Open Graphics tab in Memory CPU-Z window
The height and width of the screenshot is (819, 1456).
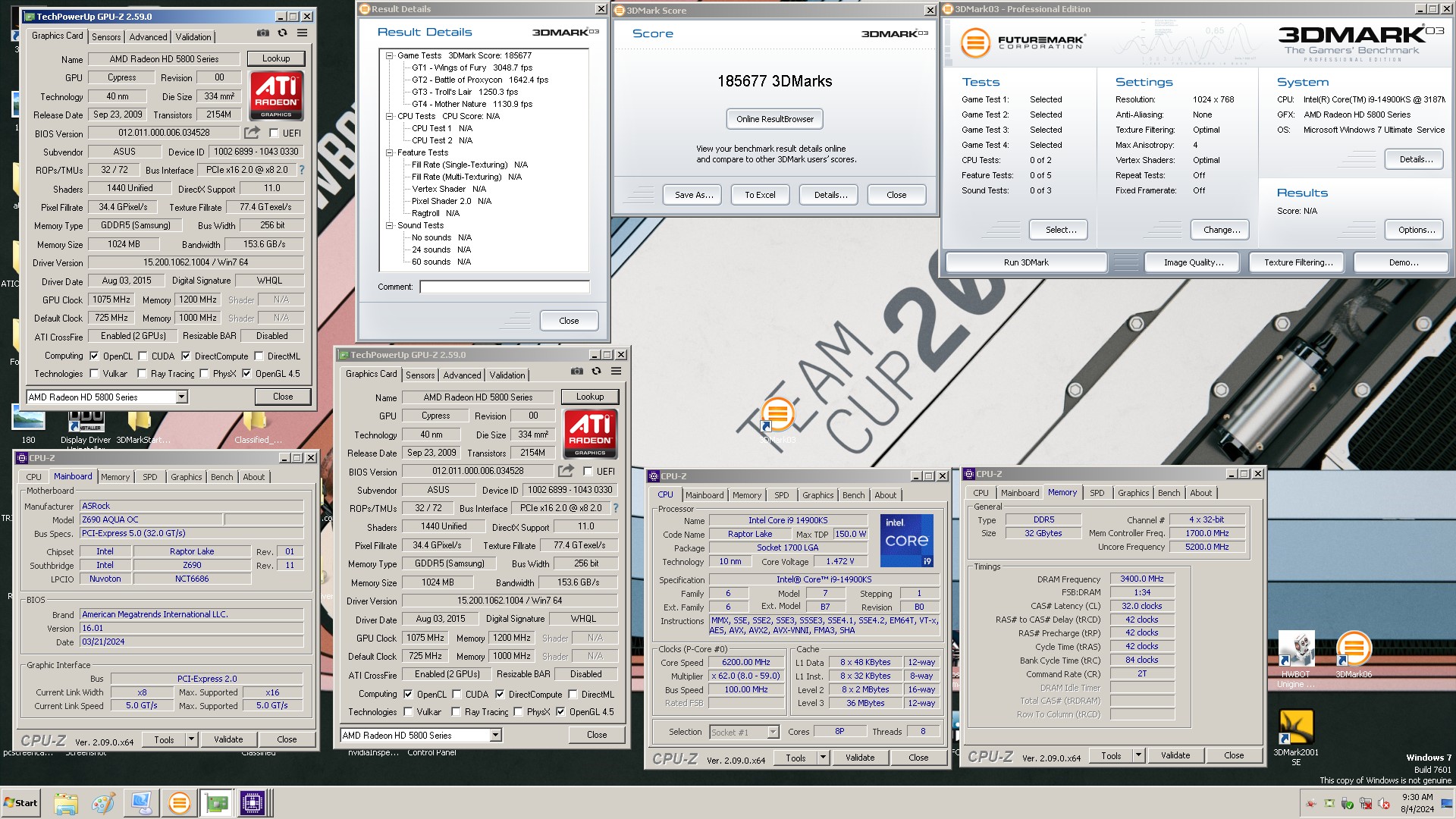(x=1133, y=492)
